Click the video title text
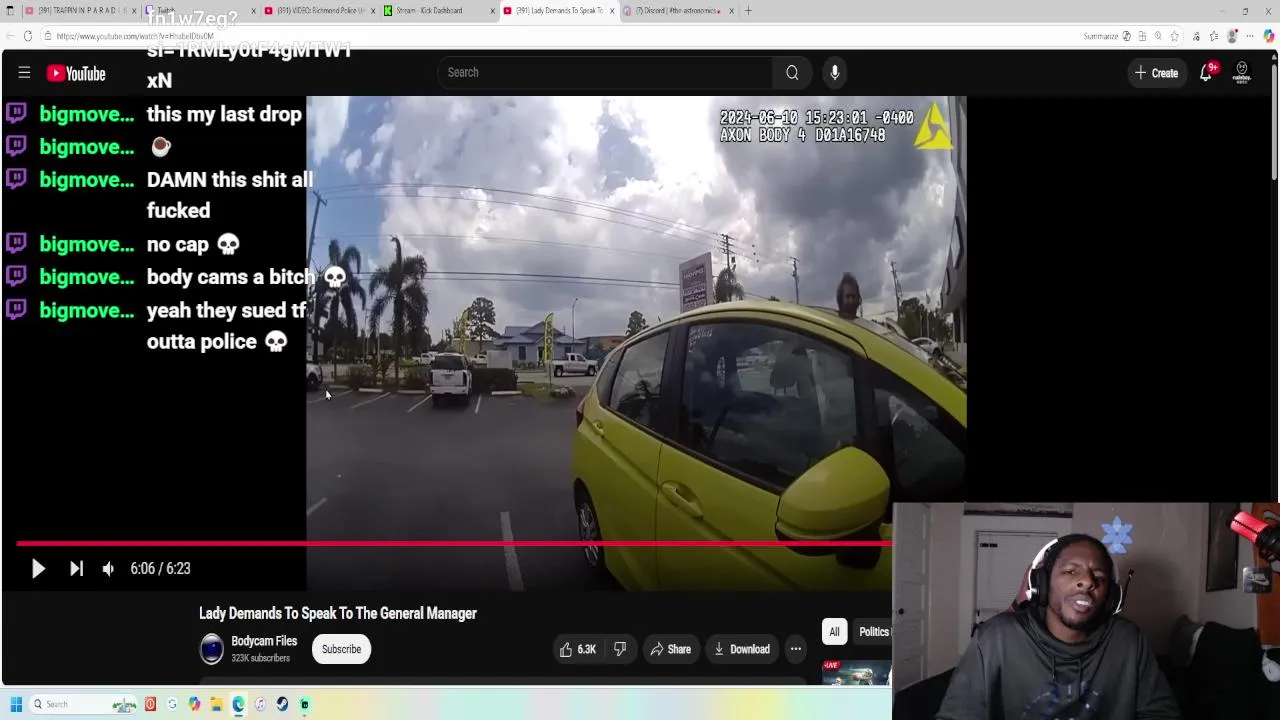The image size is (1280, 720). [338, 613]
